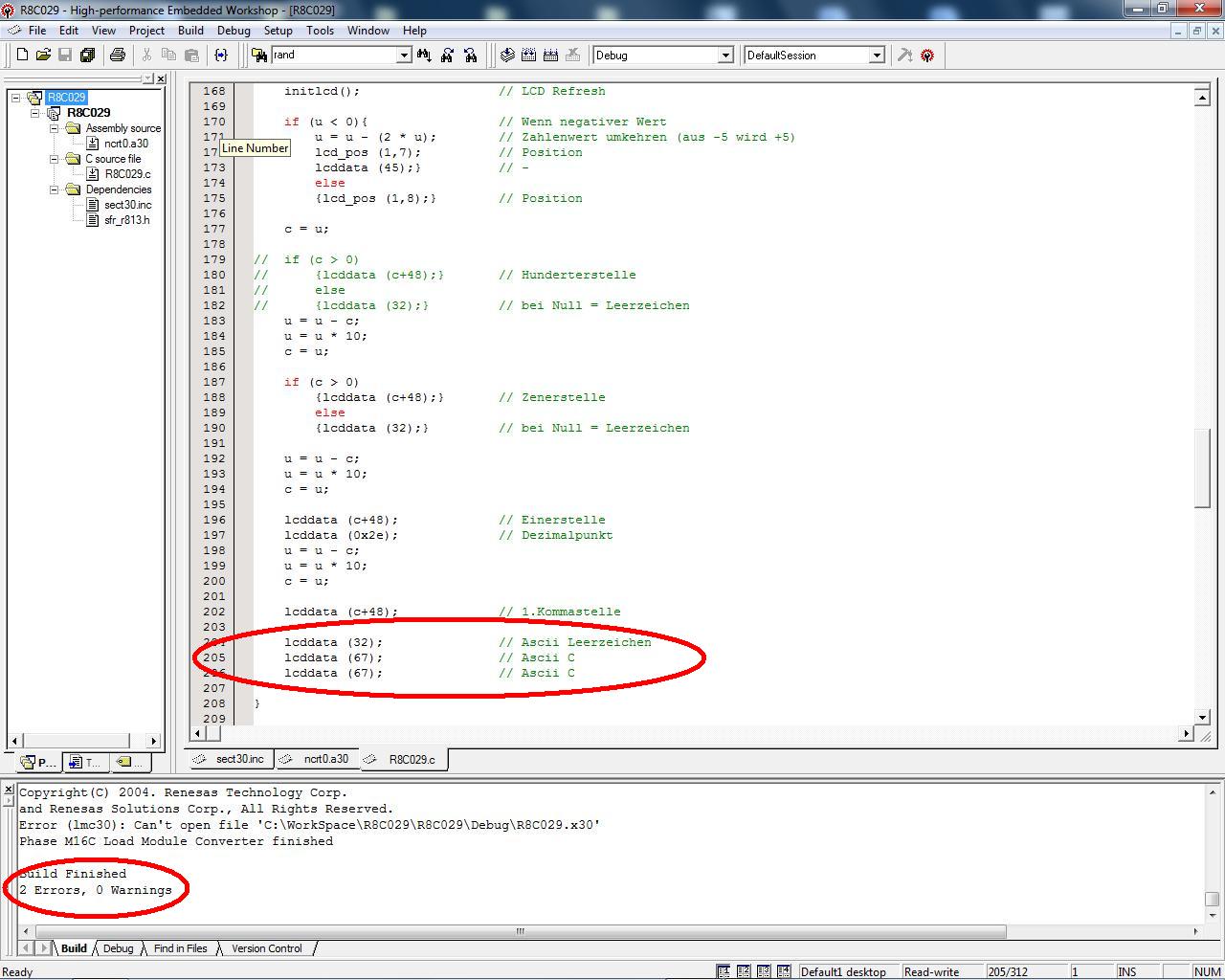Select desktop layout 3 icon in status bar
This screenshot has width=1225, height=980.
(764, 971)
